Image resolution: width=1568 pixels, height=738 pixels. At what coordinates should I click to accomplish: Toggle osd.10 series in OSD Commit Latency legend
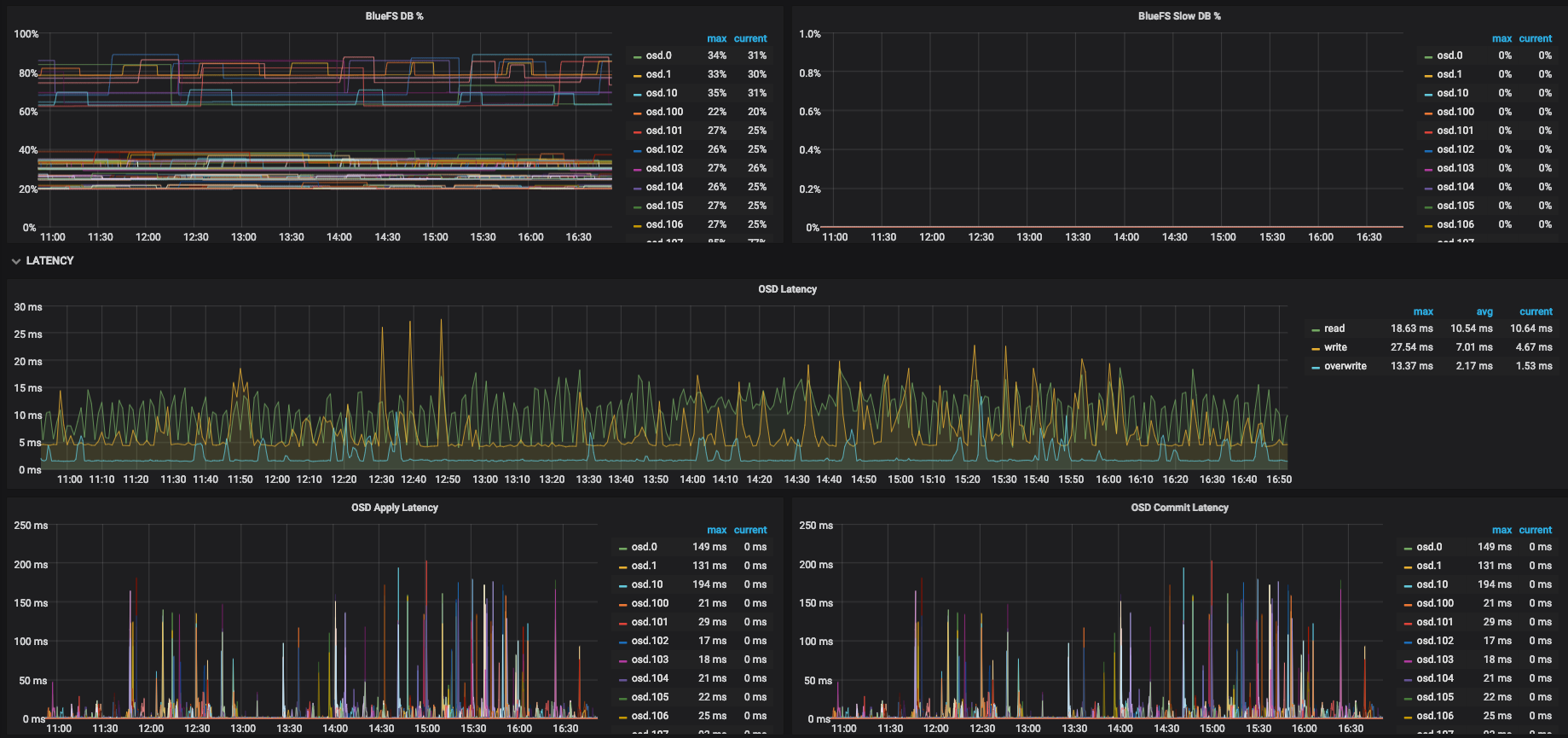(x=1432, y=584)
